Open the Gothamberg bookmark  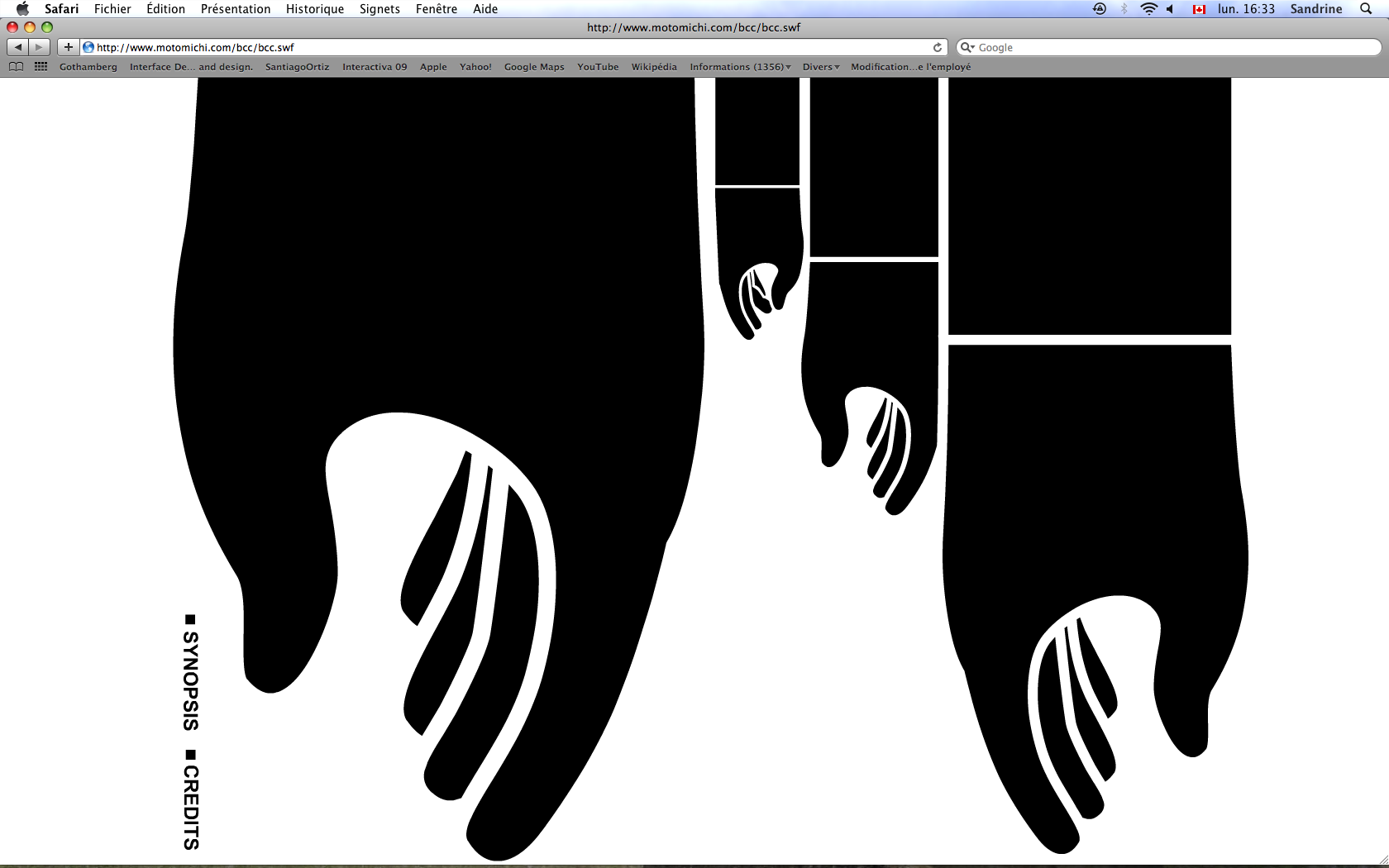(88, 67)
